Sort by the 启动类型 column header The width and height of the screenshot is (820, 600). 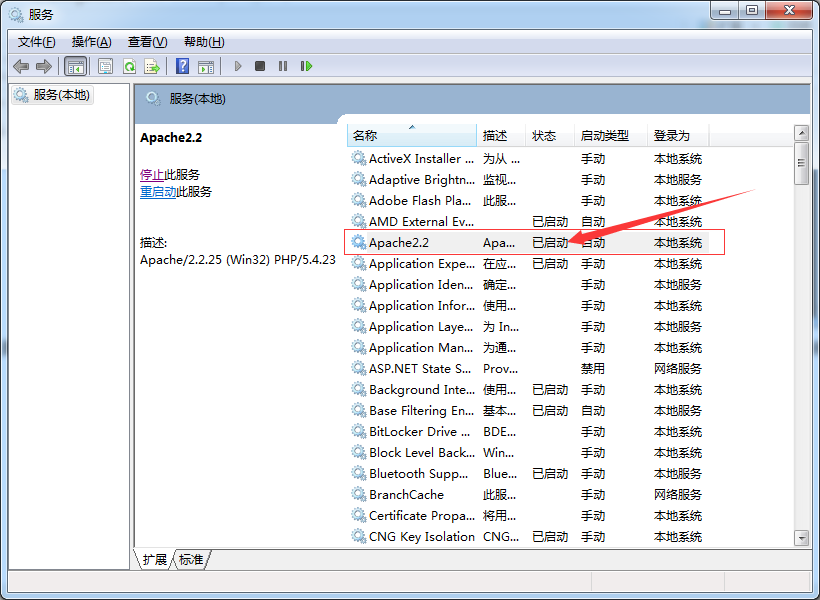tap(611, 135)
